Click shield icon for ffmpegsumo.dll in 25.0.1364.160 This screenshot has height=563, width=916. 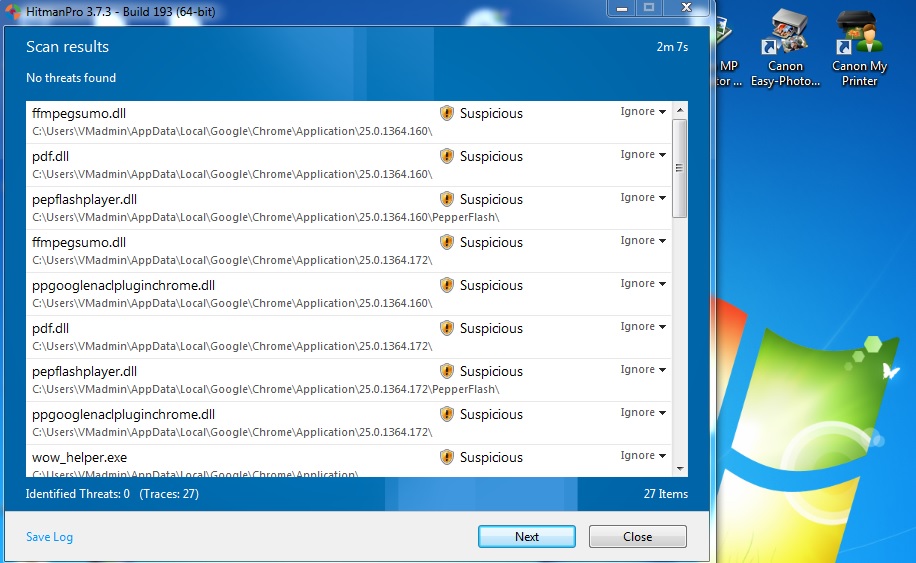pos(447,113)
